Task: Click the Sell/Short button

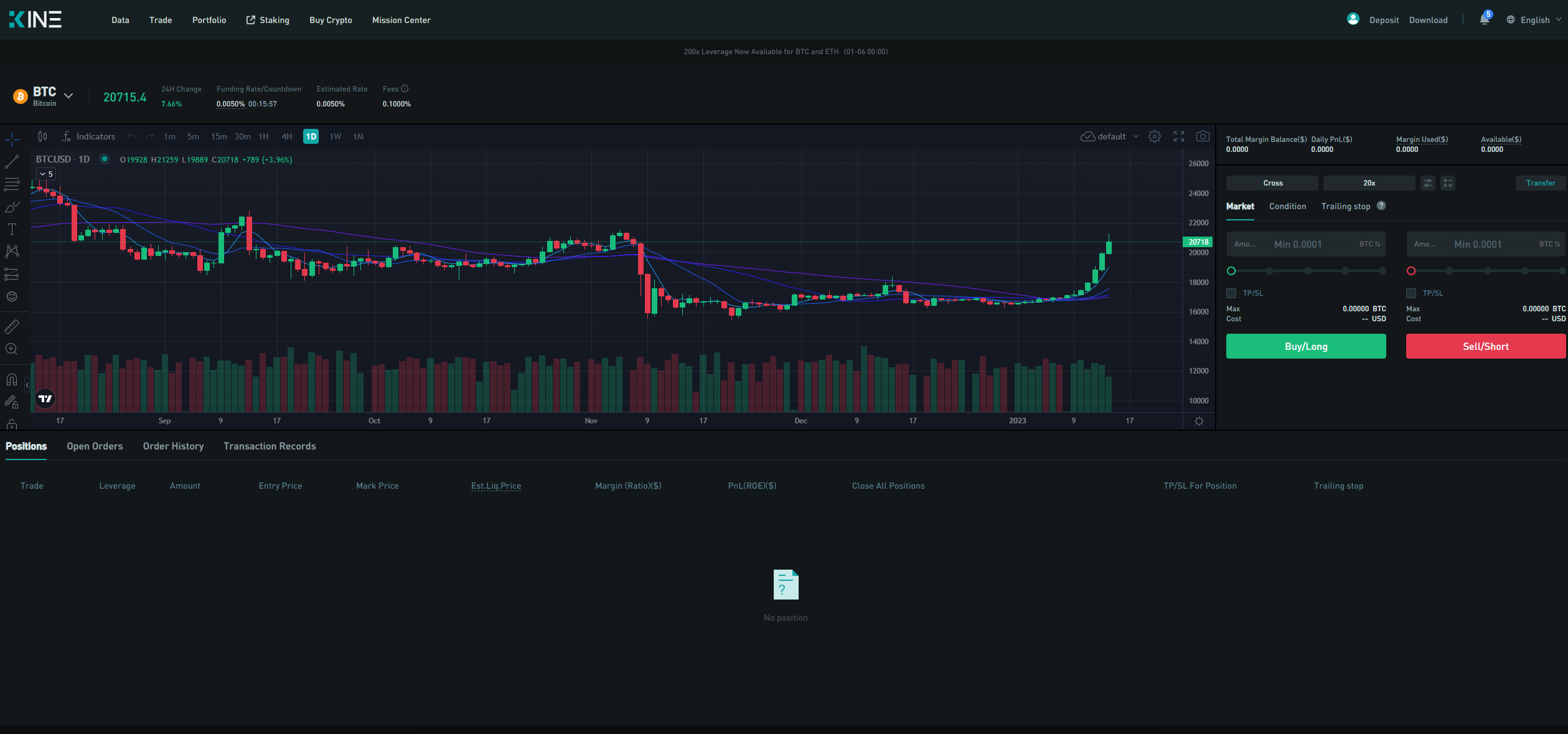Action: tap(1486, 346)
